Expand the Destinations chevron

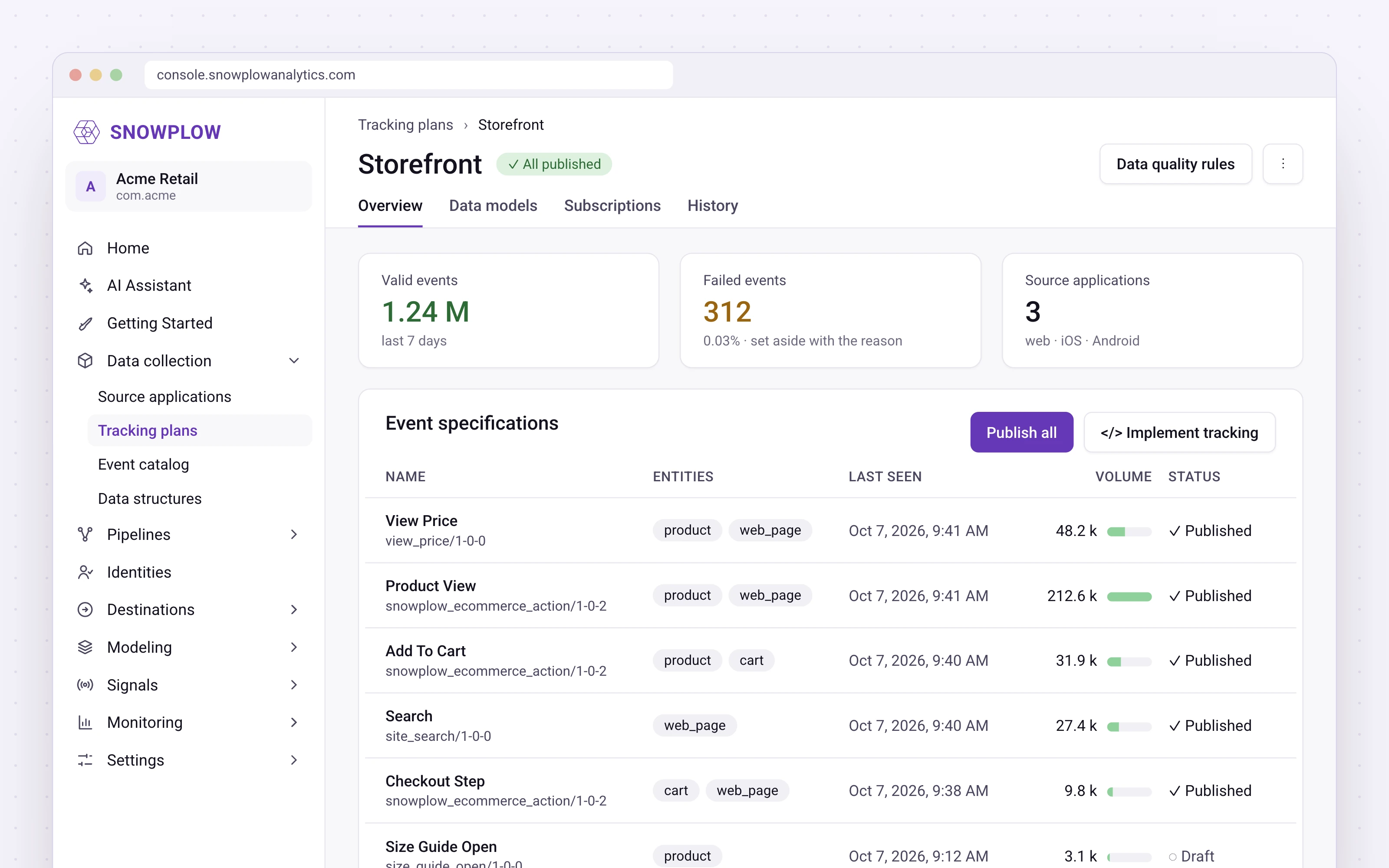pos(294,610)
